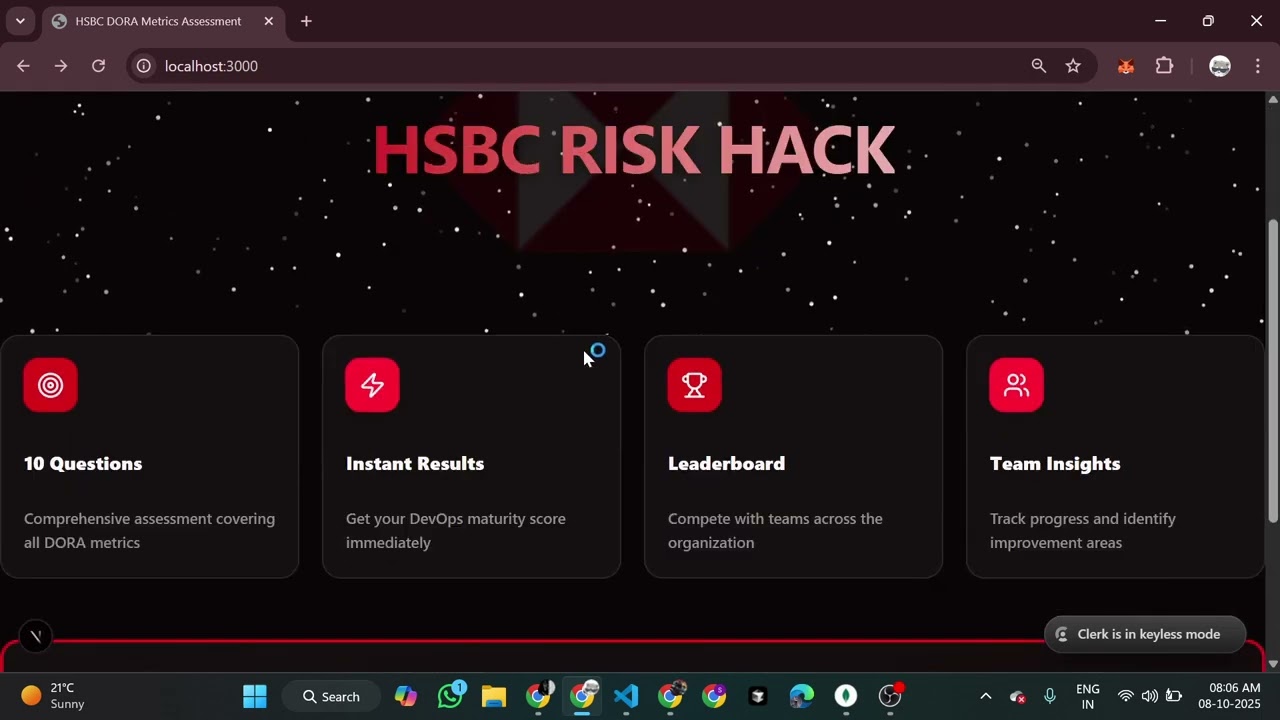Click the scrollbar down arrow

tap(1273, 664)
